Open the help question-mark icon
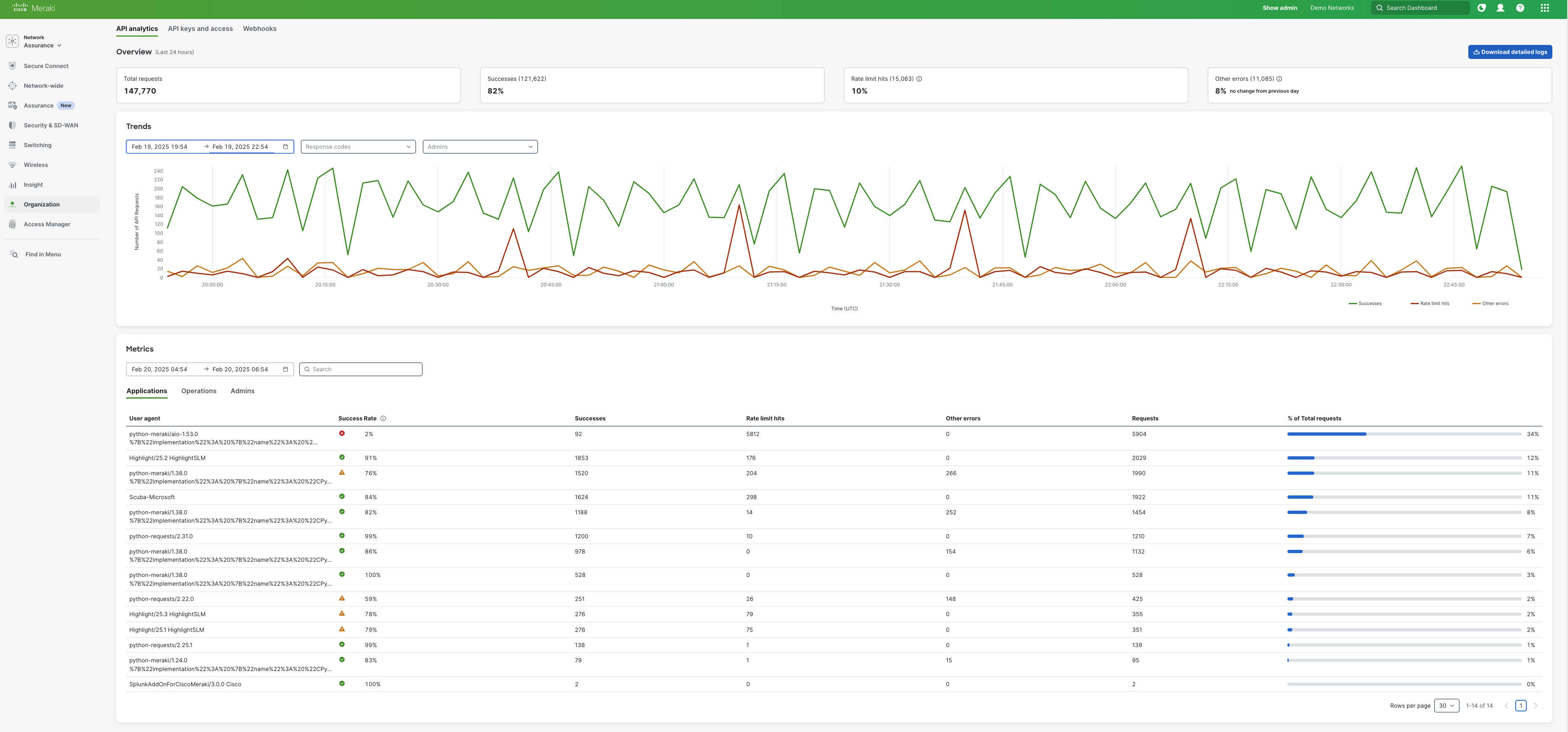Screen dimensions: 1568x732 point(1520,8)
